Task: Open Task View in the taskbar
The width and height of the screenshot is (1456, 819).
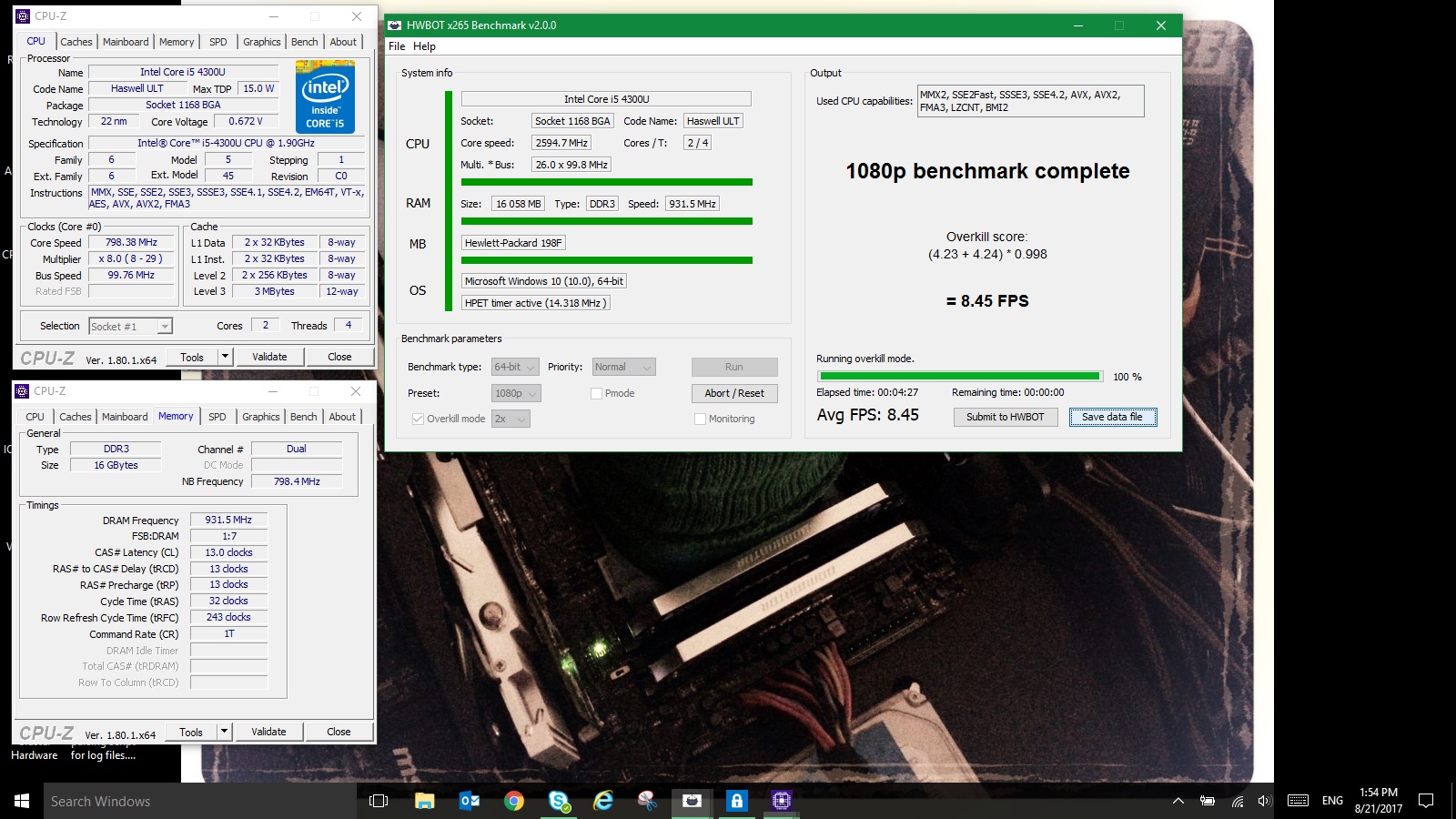Action: [x=379, y=801]
